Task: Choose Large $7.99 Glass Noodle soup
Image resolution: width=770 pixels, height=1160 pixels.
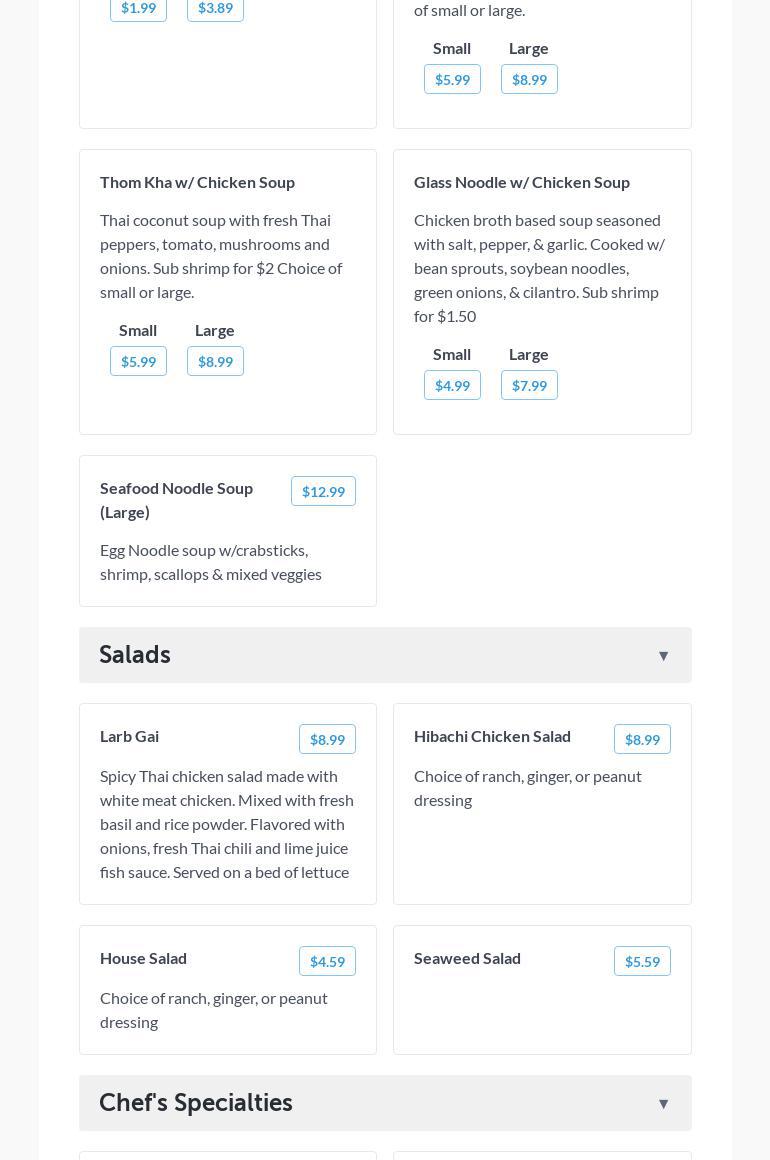Action: 529,386
